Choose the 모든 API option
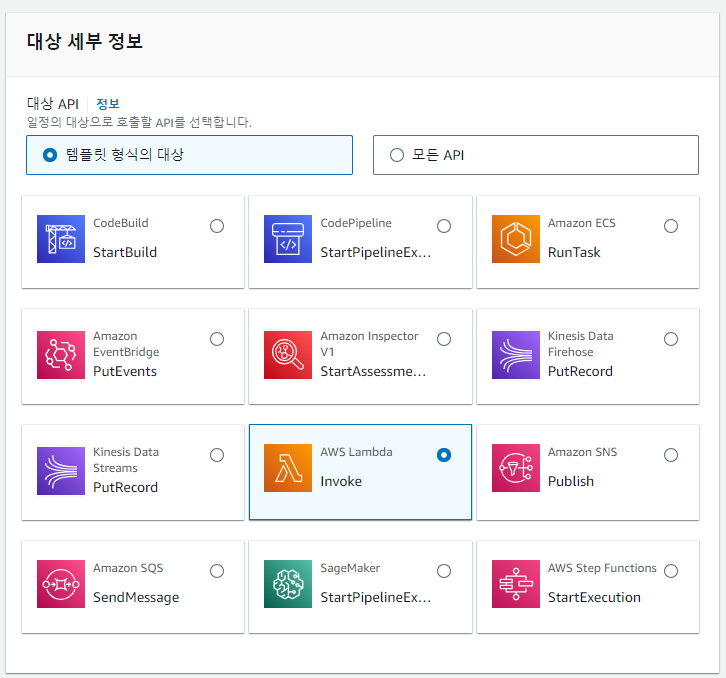Viewport: 726px width, 678px height. (x=536, y=155)
